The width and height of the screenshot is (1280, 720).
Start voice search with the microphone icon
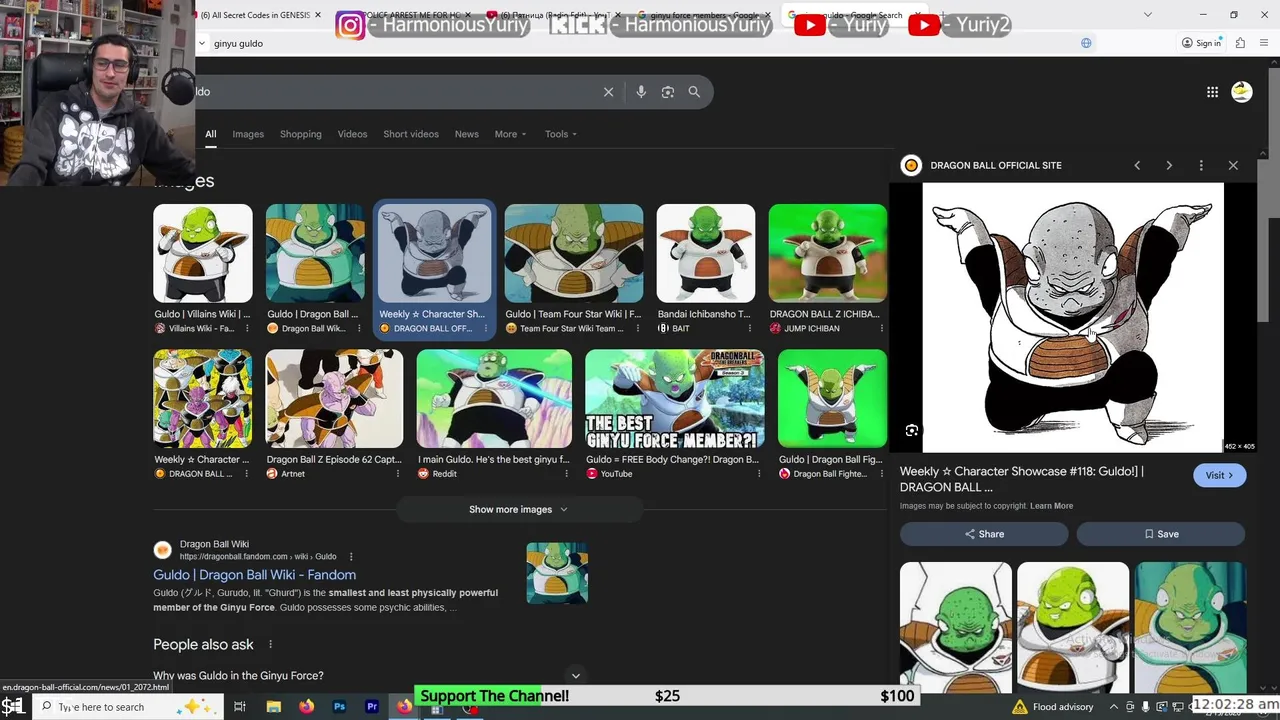[x=641, y=92]
